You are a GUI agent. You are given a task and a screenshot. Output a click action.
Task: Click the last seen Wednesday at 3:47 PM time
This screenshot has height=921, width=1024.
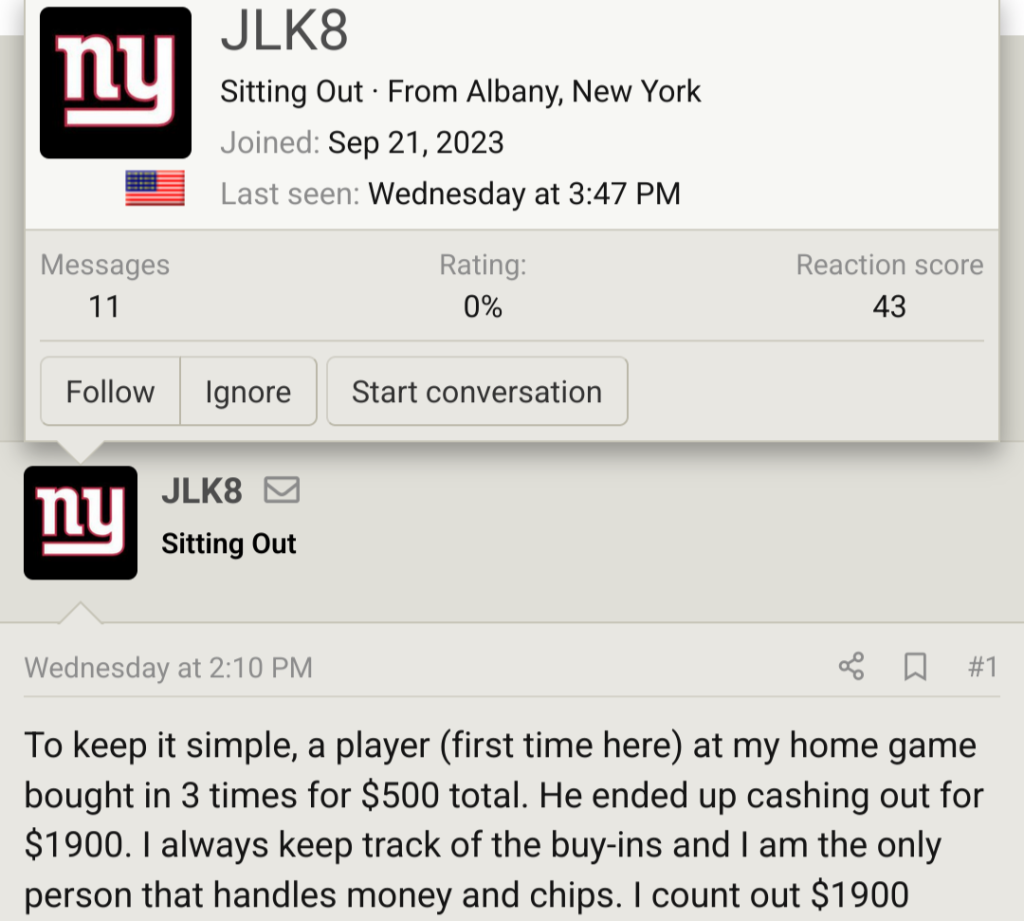(524, 193)
